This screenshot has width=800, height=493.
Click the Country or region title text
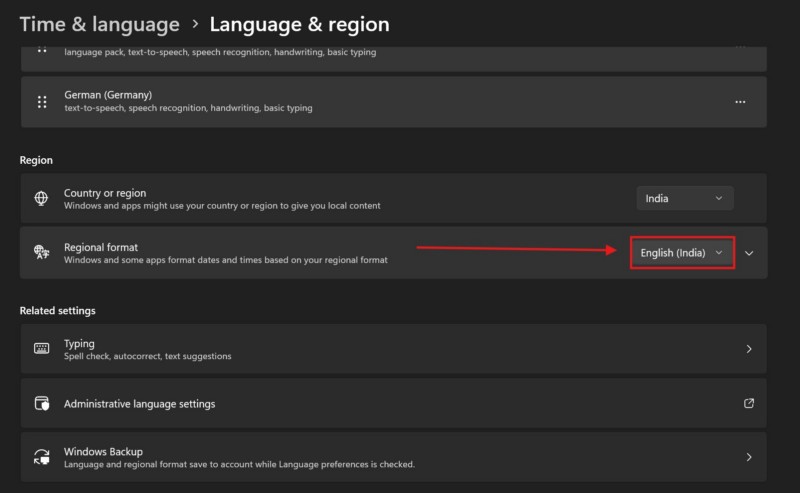pyautogui.click(x=105, y=193)
